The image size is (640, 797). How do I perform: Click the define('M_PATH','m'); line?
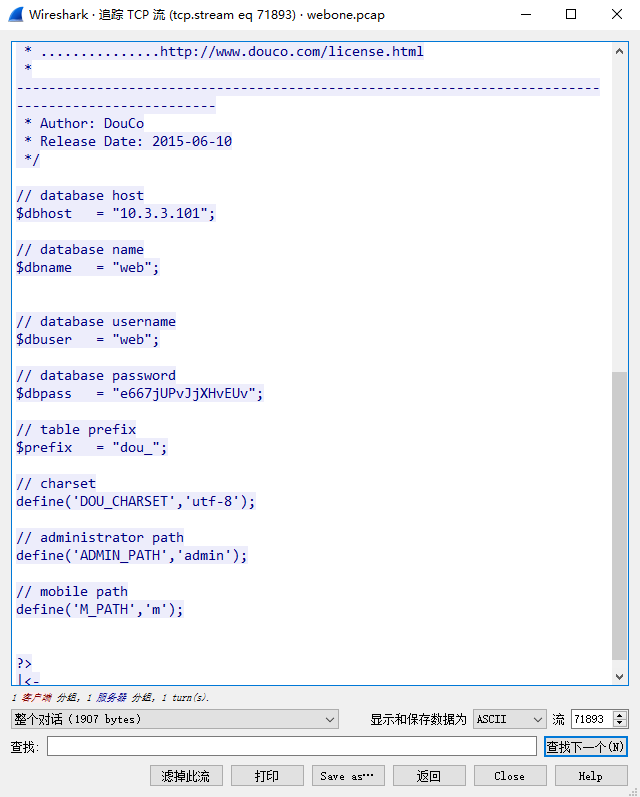point(100,609)
